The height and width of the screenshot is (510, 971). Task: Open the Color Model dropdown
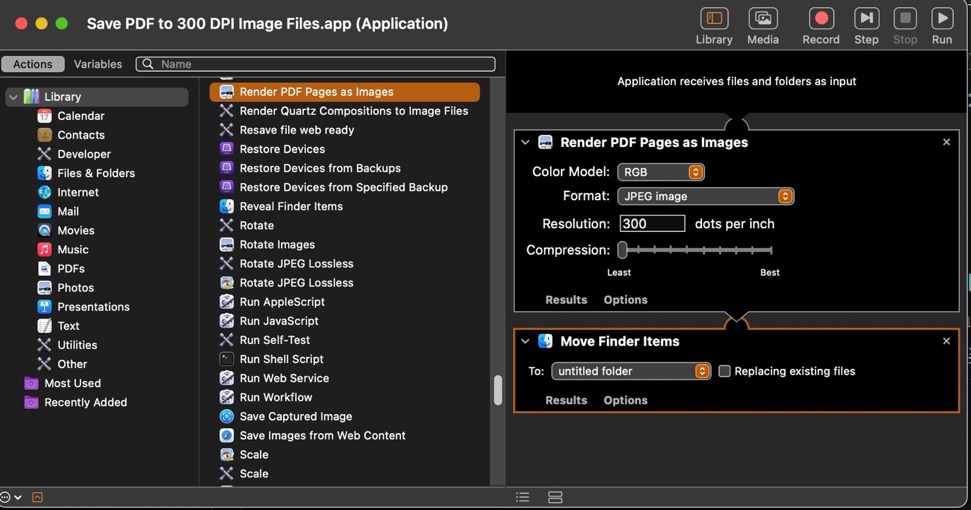tap(661, 172)
